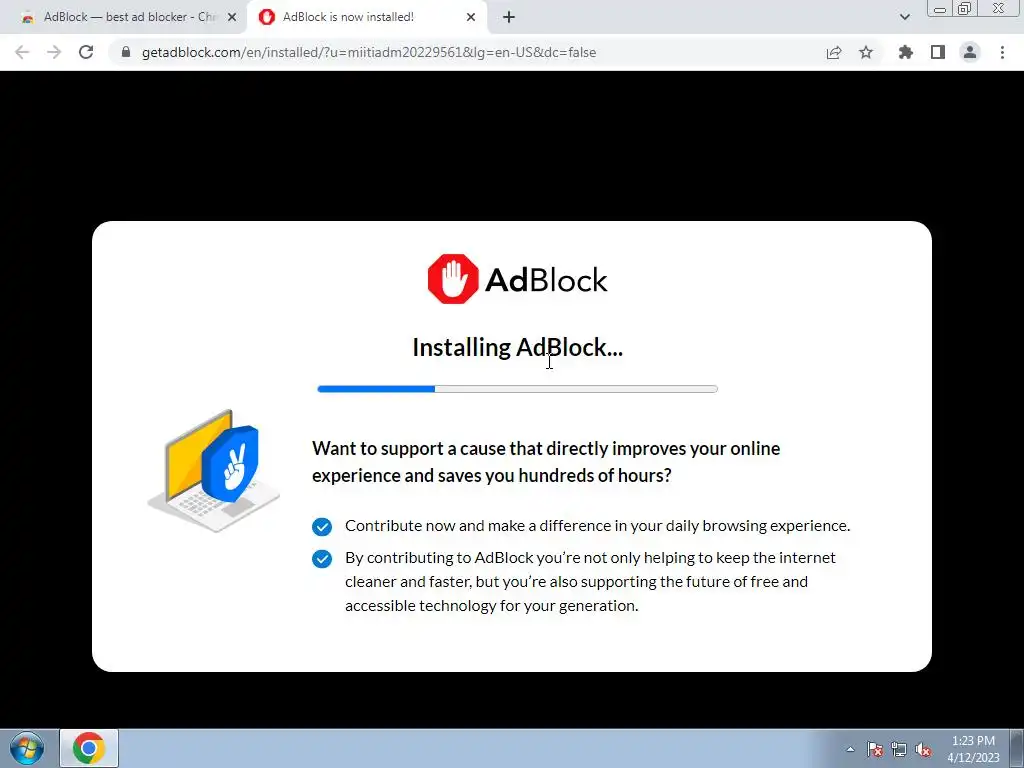This screenshot has width=1024, height=768.
Task: Open the clock showing 1:23 PM
Action: tap(973, 749)
